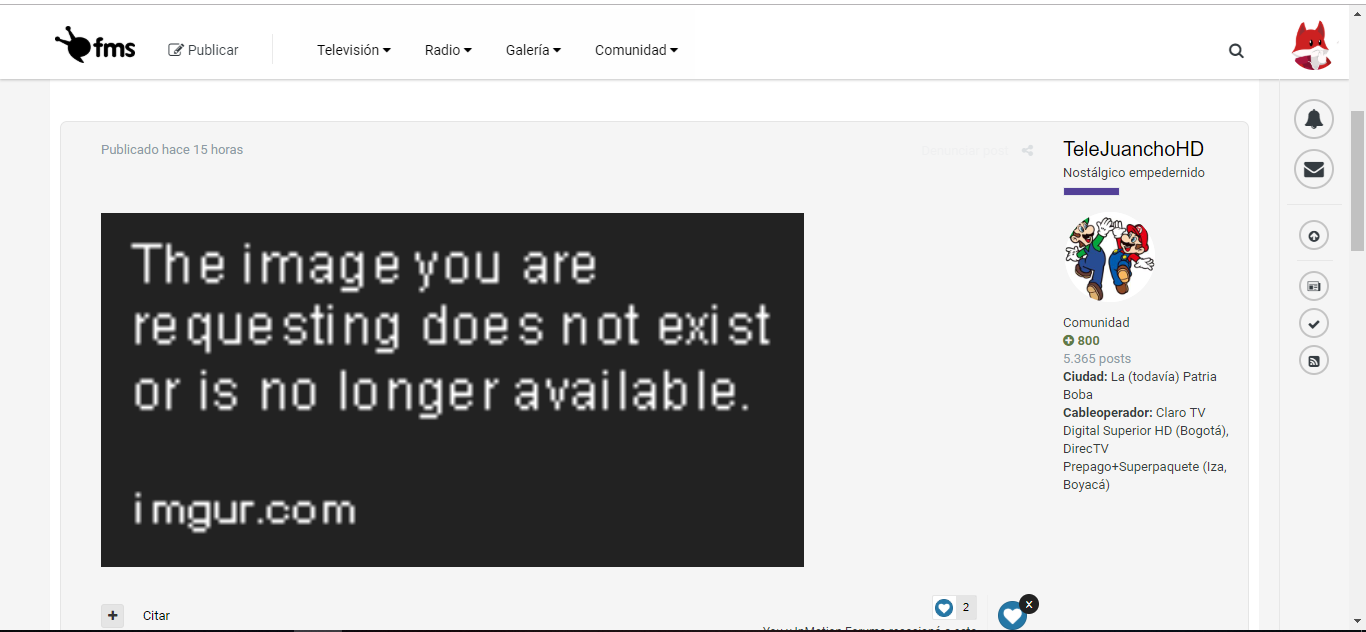Click the scroll-to-top arrow icon
Screen dimensions: 1366x632
1313,236
